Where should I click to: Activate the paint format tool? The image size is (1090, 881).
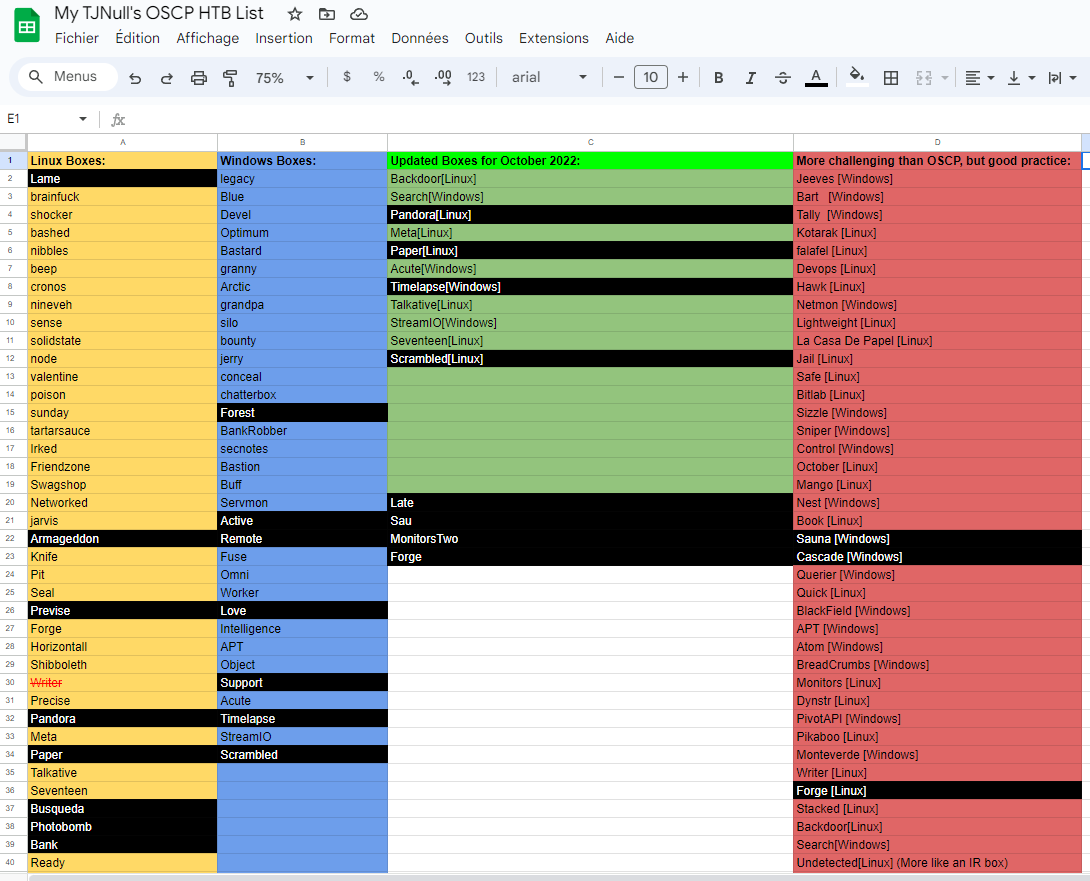click(x=230, y=78)
